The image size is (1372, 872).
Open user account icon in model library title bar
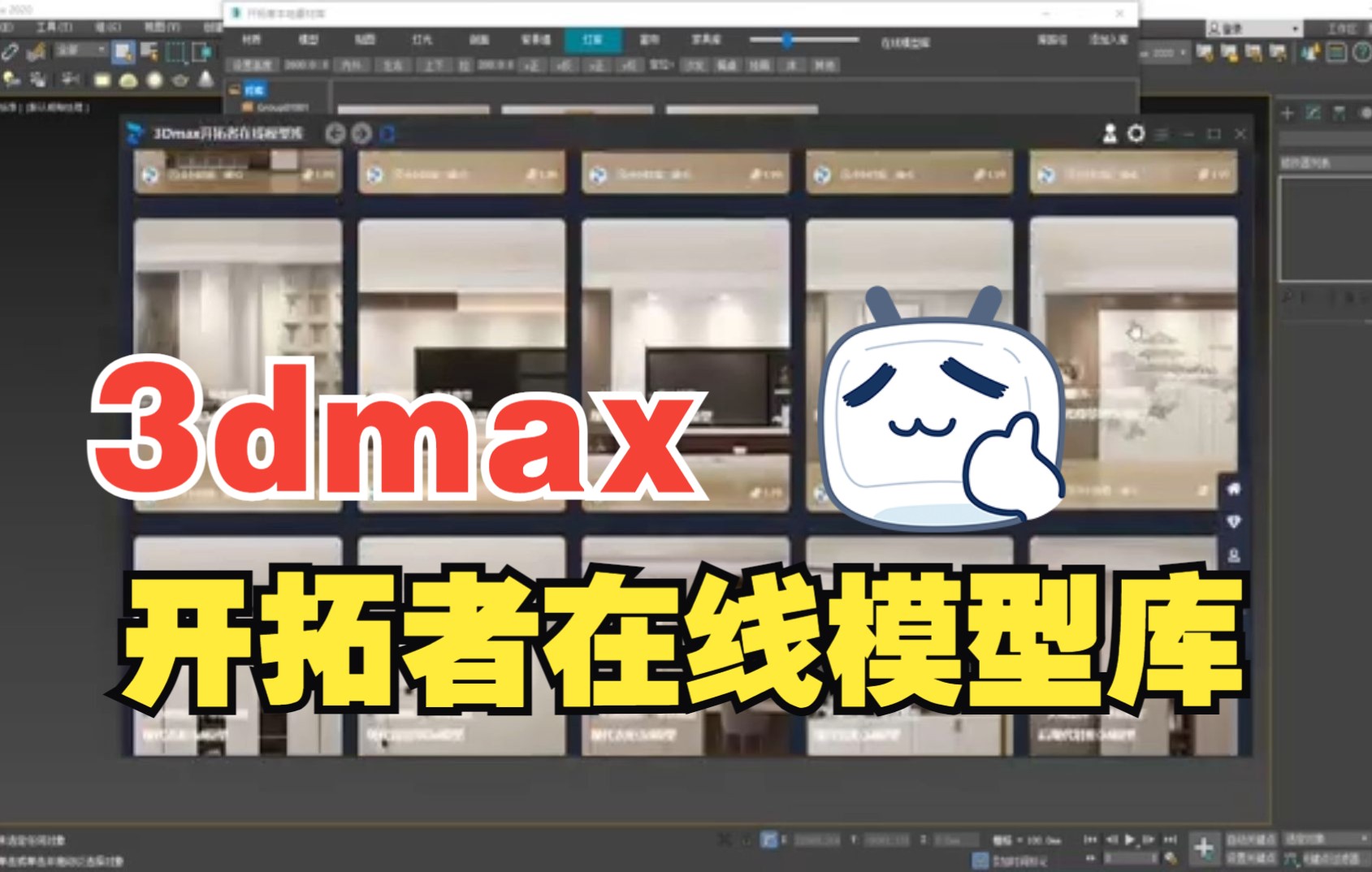pyautogui.click(x=1110, y=134)
